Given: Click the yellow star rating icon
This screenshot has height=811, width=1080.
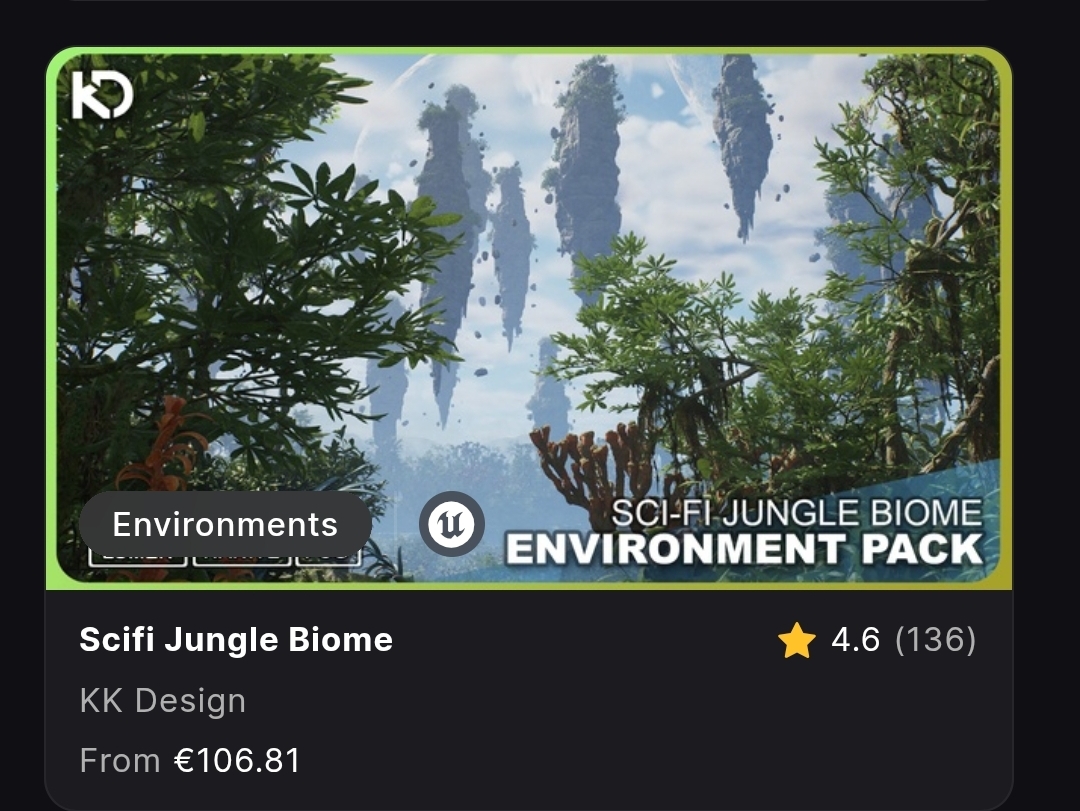Looking at the screenshot, I should [x=797, y=640].
